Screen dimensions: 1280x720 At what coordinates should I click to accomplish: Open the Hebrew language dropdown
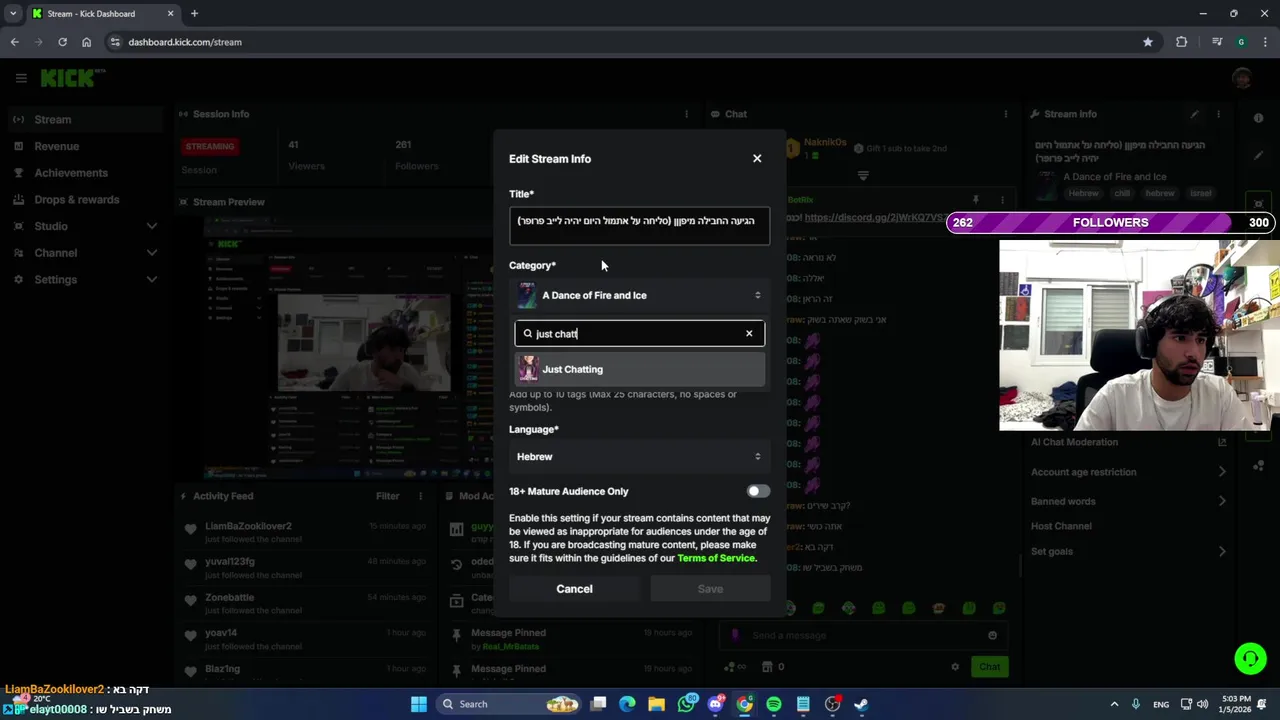(x=640, y=456)
